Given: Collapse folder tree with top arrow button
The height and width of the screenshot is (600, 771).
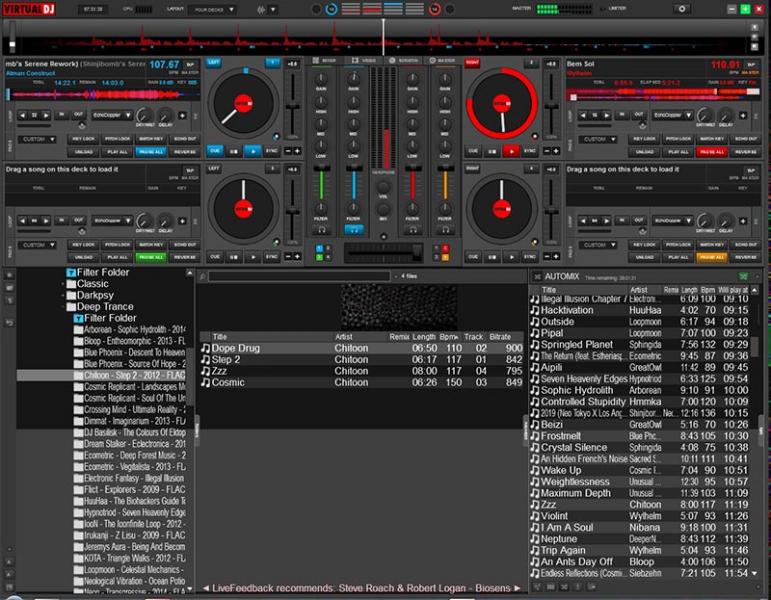Looking at the screenshot, I should [189, 273].
